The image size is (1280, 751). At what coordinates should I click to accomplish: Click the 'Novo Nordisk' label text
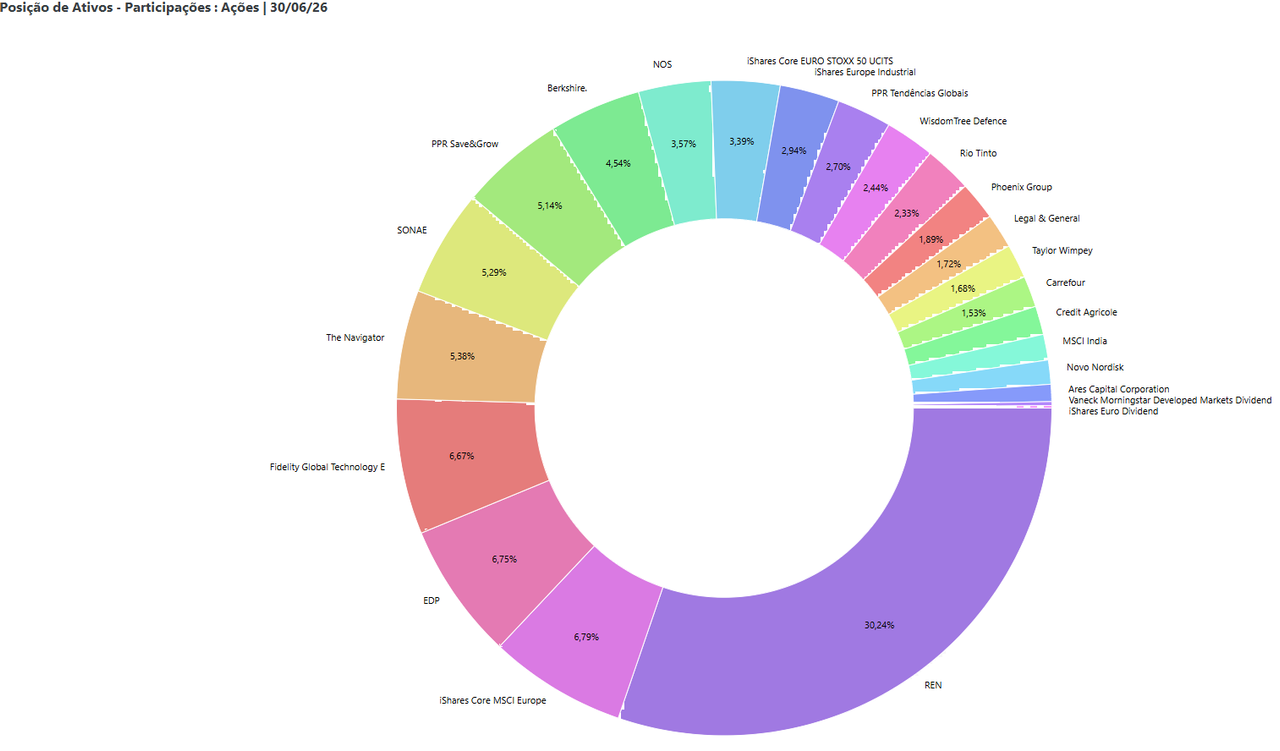(x=1095, y=367)
